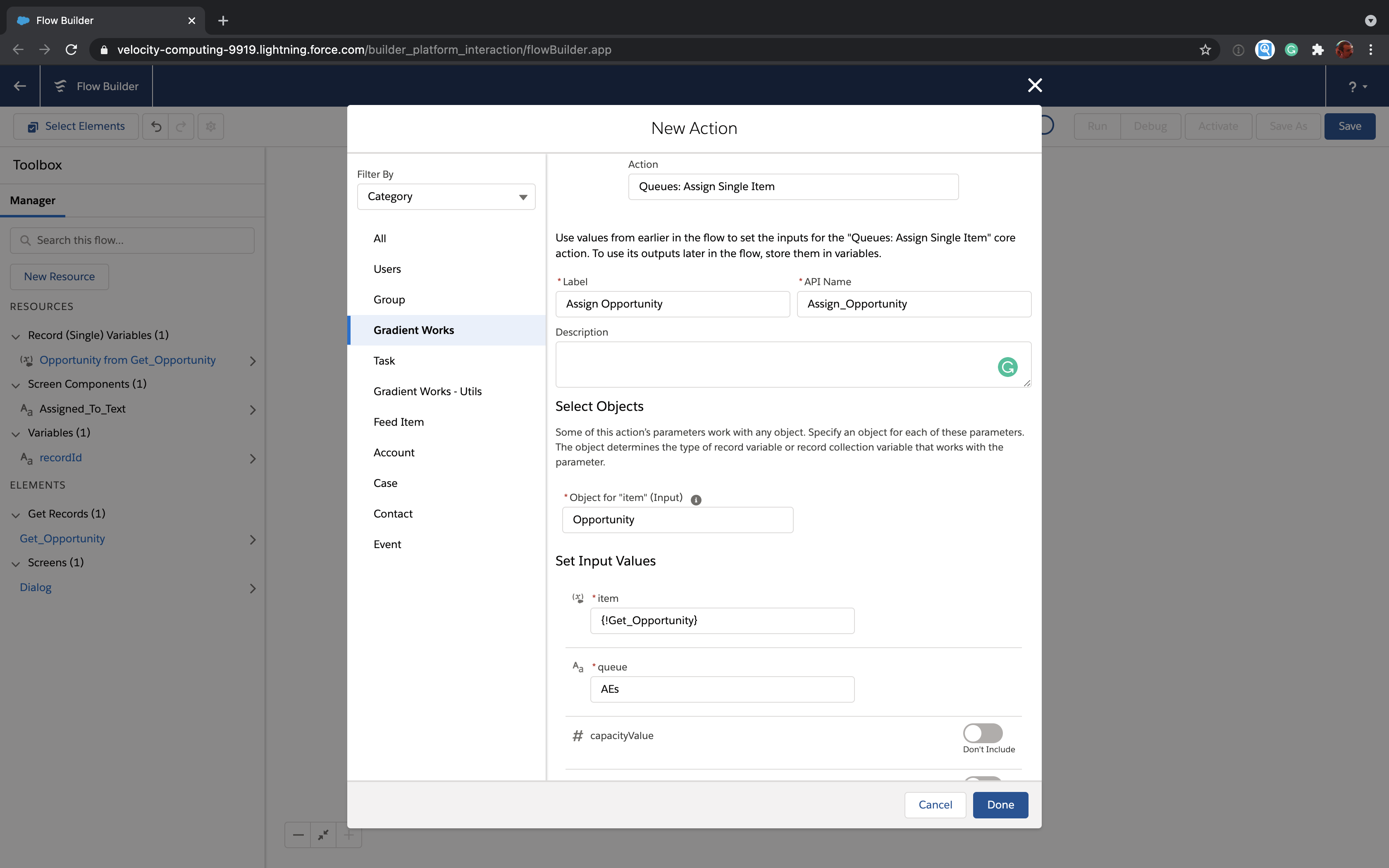1389x868 pixels.
Task: Collapse the Get Records section
Action: [15, 515]
